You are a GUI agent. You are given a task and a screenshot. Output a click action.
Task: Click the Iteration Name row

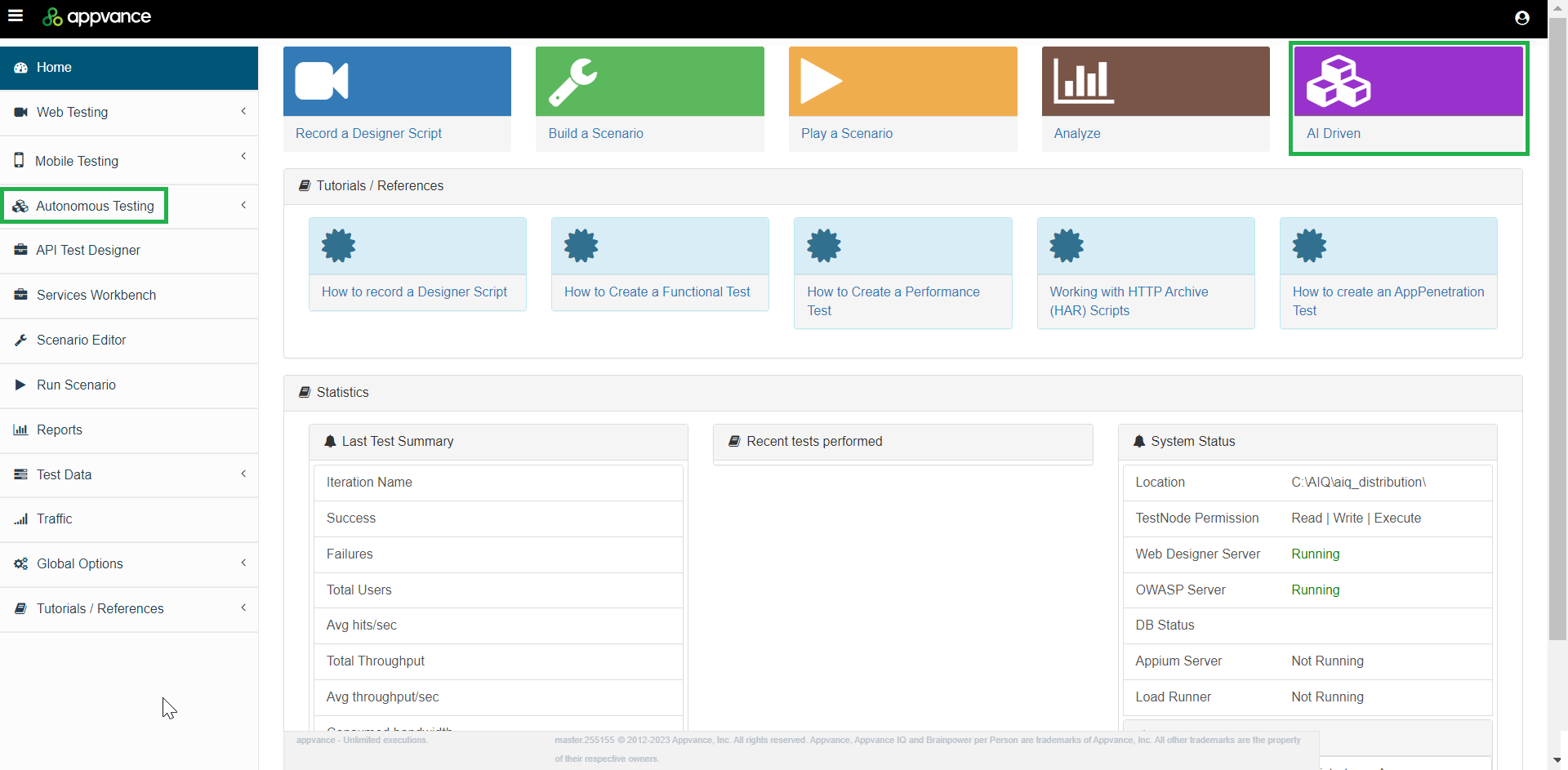[x=498, y=483]
